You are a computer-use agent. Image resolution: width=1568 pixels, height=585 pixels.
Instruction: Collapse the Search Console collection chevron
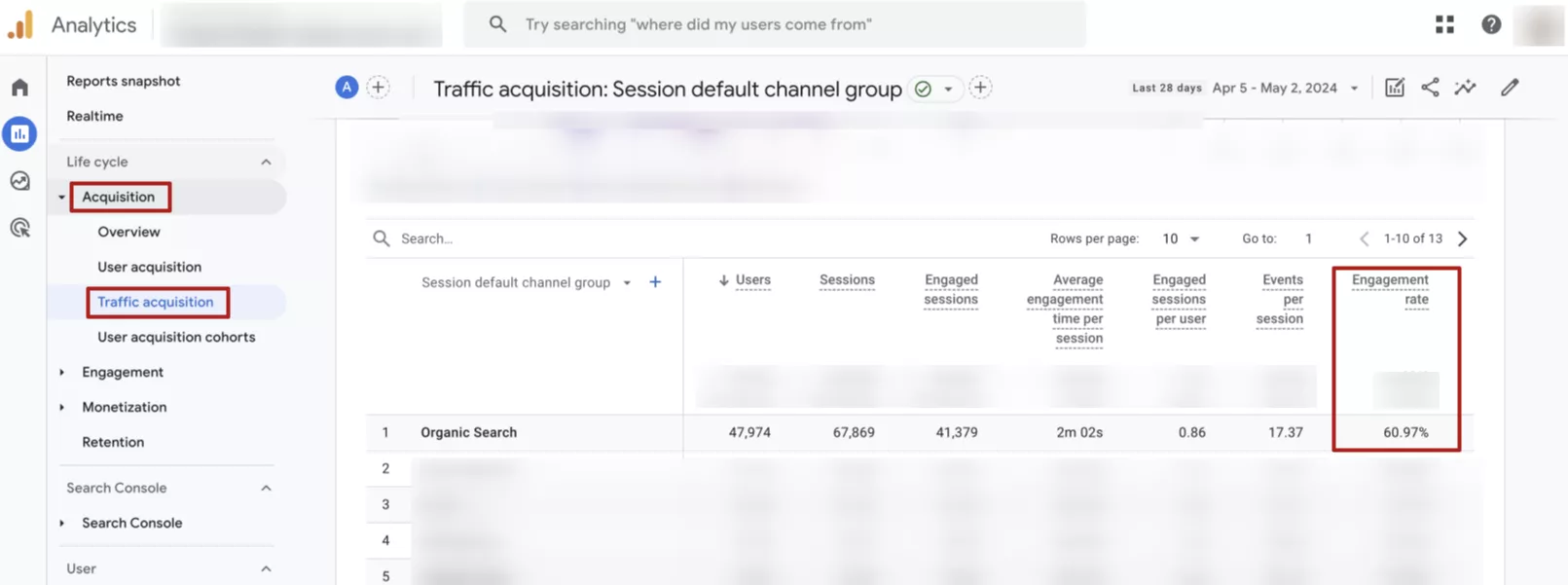266,488
